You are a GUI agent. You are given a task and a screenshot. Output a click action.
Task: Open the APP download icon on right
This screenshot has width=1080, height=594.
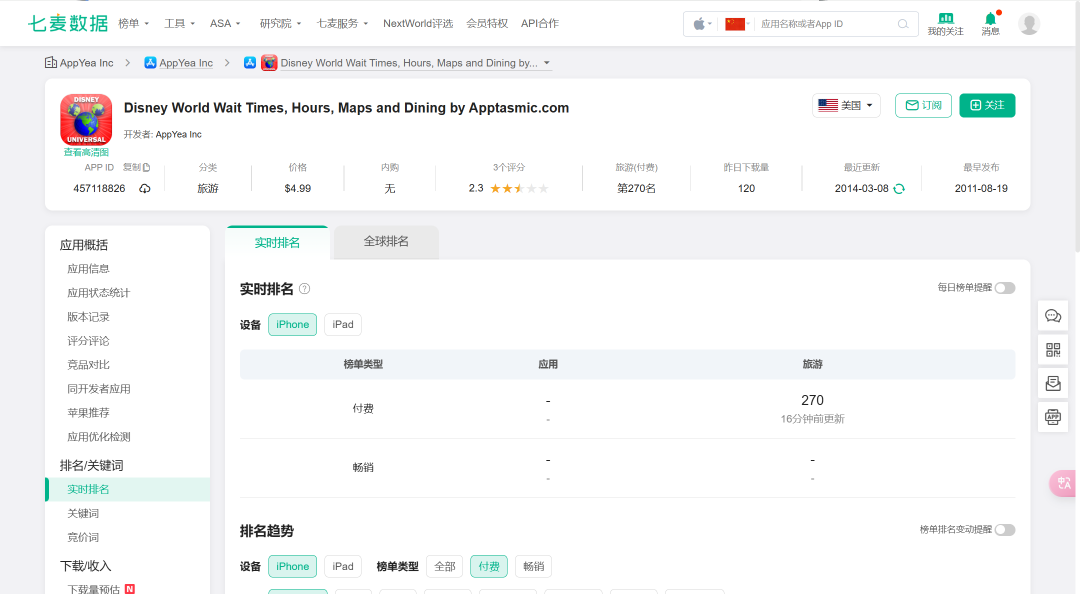[1052, 416]
